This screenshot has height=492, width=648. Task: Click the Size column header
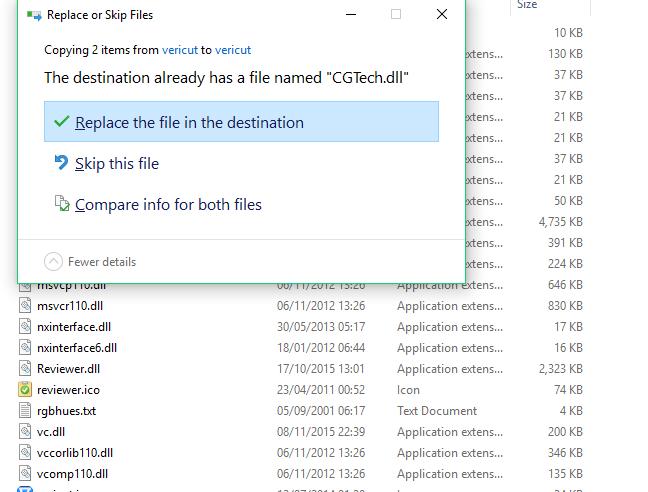tap(527, 5)
